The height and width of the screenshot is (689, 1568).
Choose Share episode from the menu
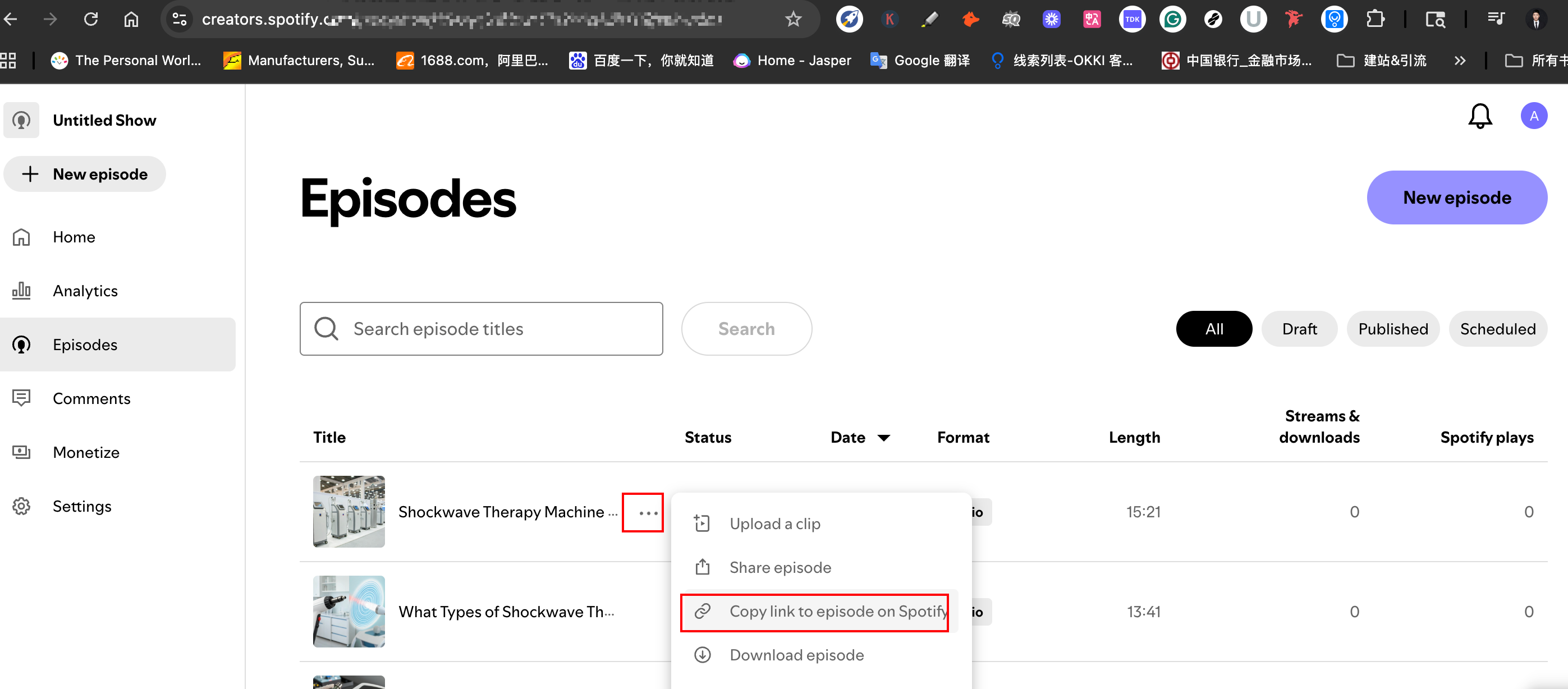(820, 567)
